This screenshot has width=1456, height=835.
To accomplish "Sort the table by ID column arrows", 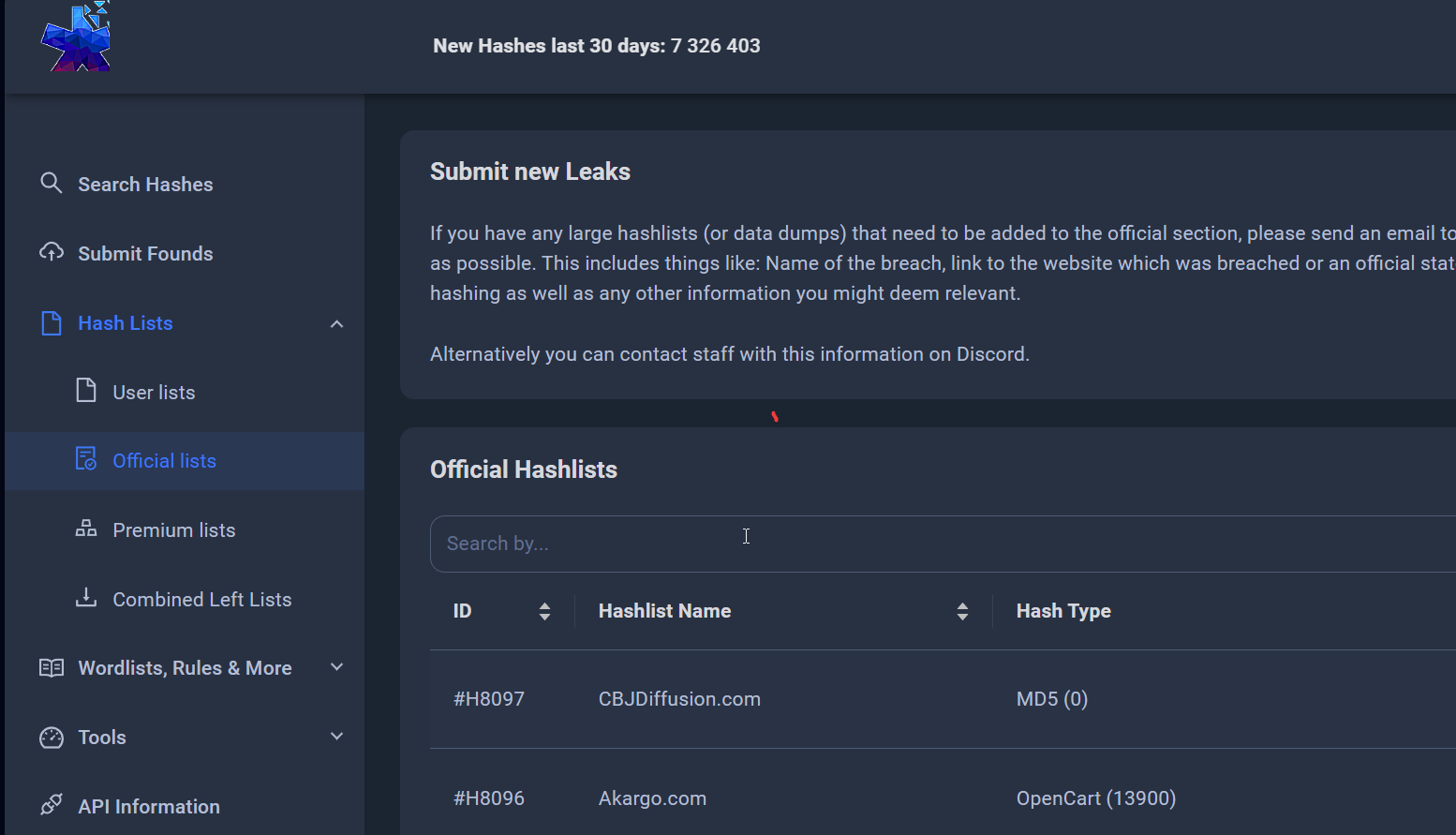I will click(544, 612).
